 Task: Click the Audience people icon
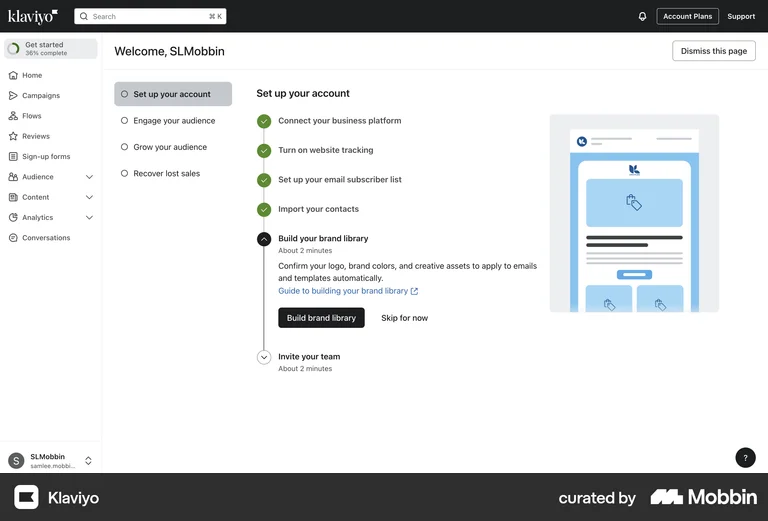[x=13, y=177]
